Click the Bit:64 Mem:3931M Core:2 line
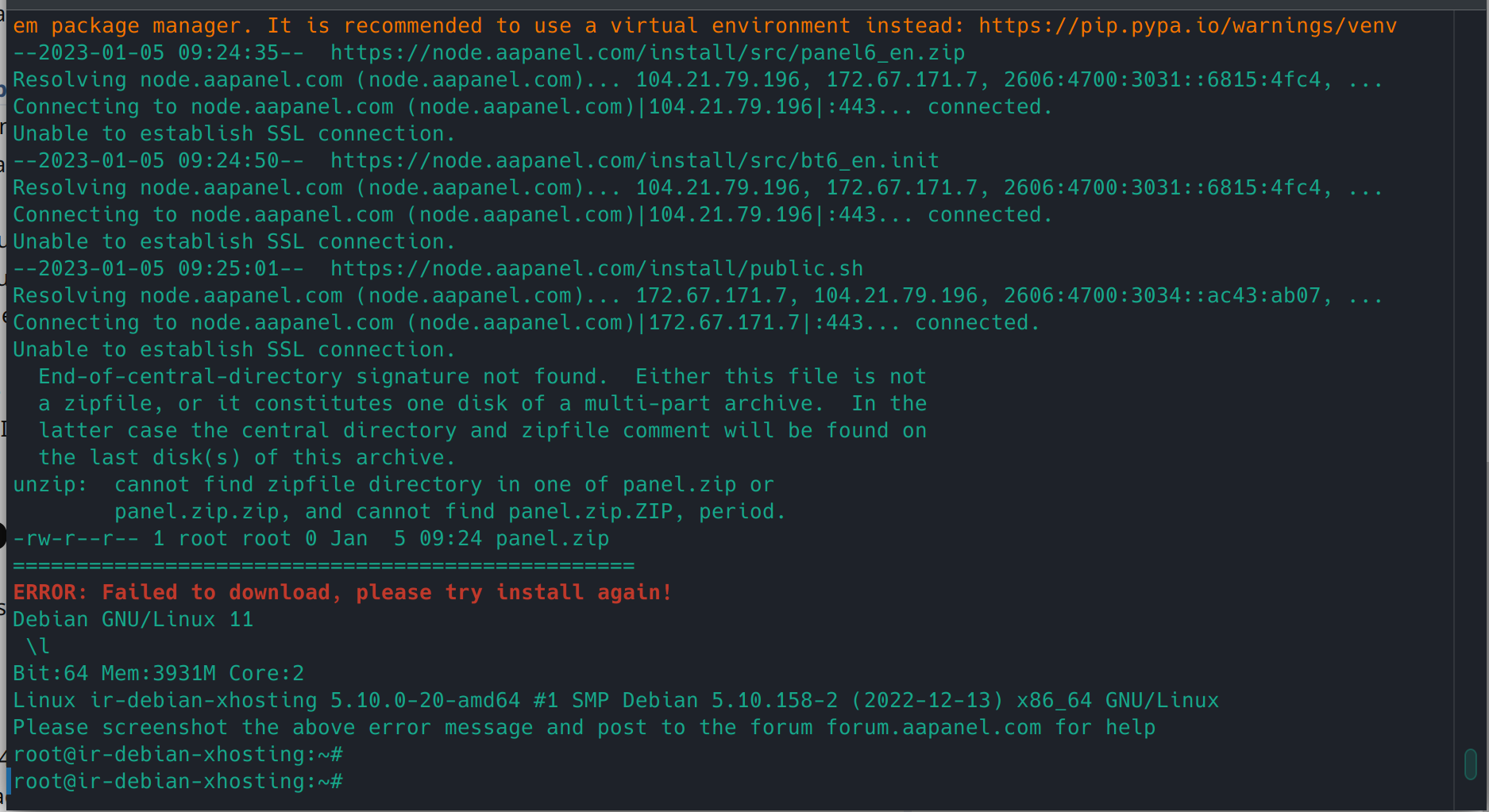Screen dimensions: 1489x812 (x=158, y=674)
